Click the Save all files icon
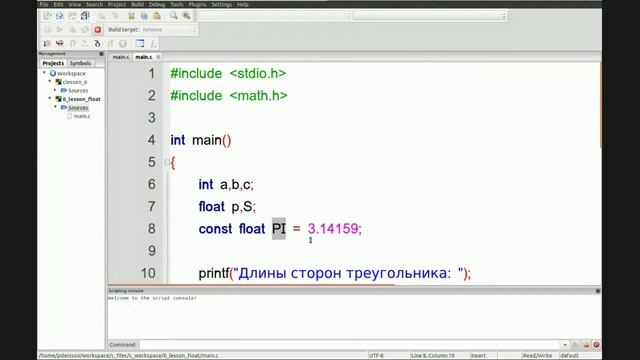Viewport: 640px width, 360px height. (85, 16)
